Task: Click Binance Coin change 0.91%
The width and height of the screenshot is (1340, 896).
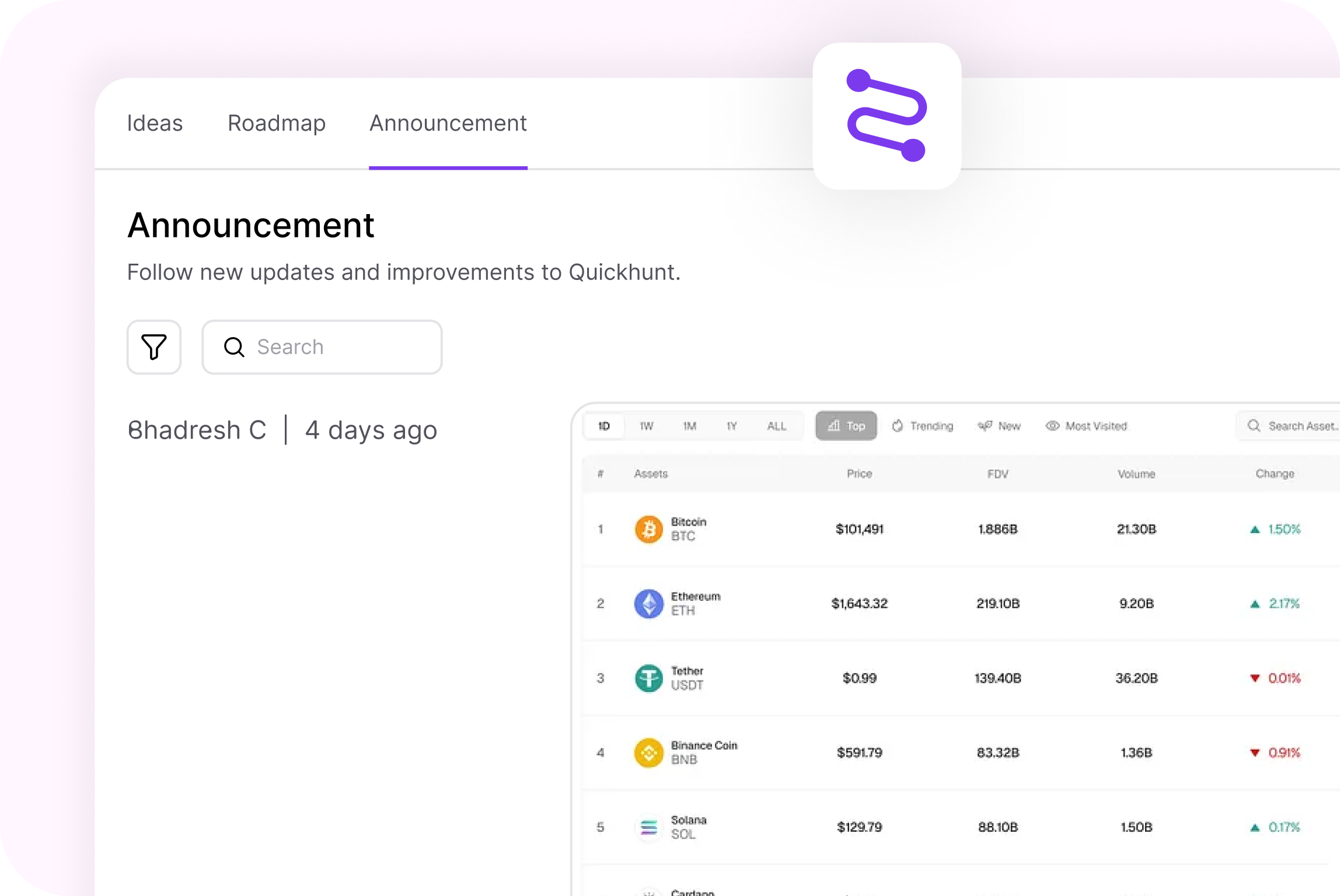Action: pos(1285,752)
